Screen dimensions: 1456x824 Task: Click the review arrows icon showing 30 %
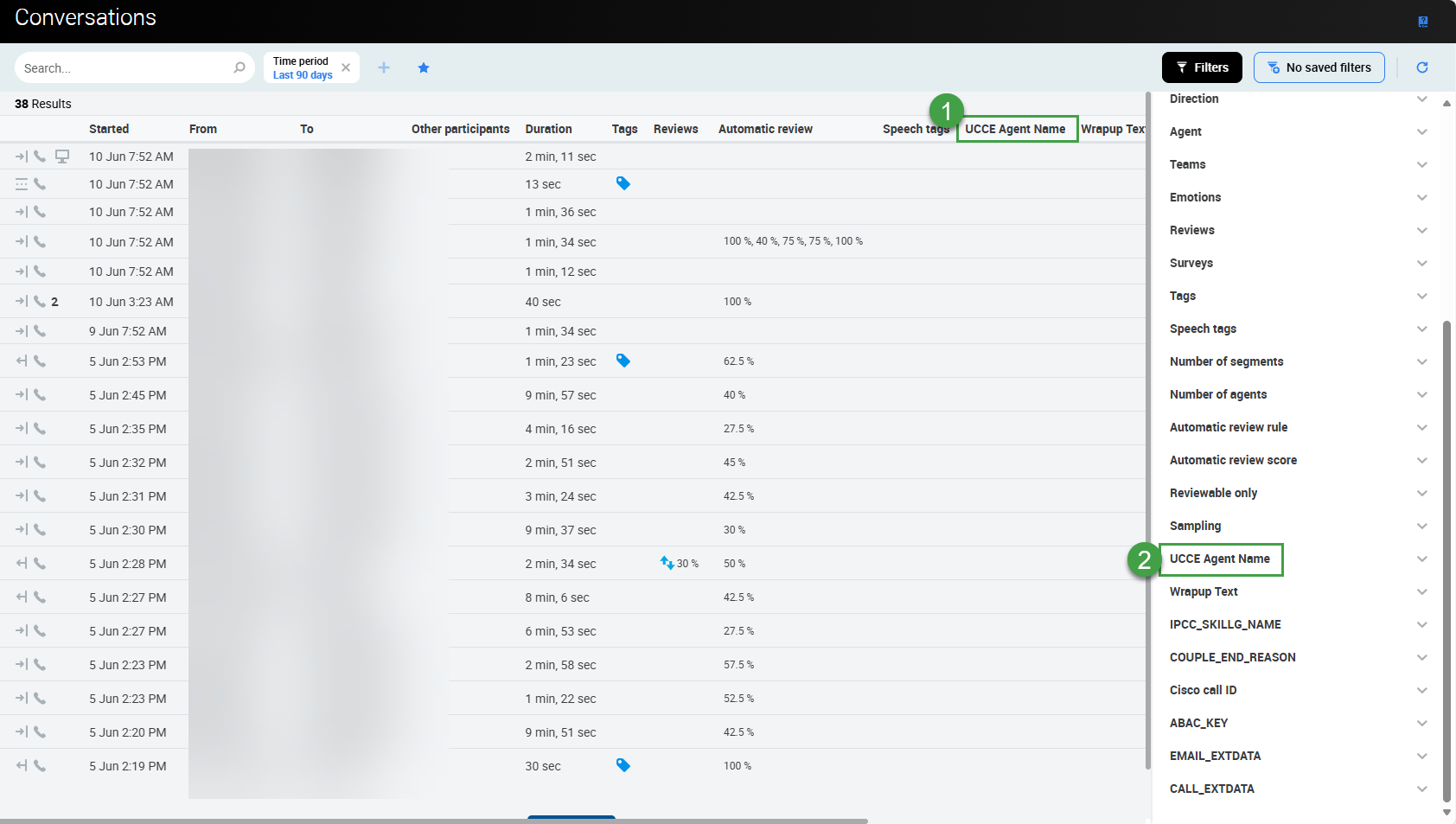coord(667,563)
